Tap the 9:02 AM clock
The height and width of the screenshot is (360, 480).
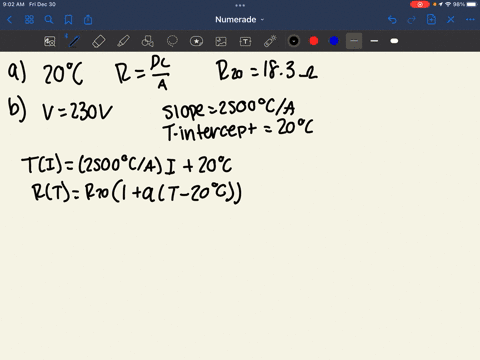pyautogui.click(x=13, y=4)
